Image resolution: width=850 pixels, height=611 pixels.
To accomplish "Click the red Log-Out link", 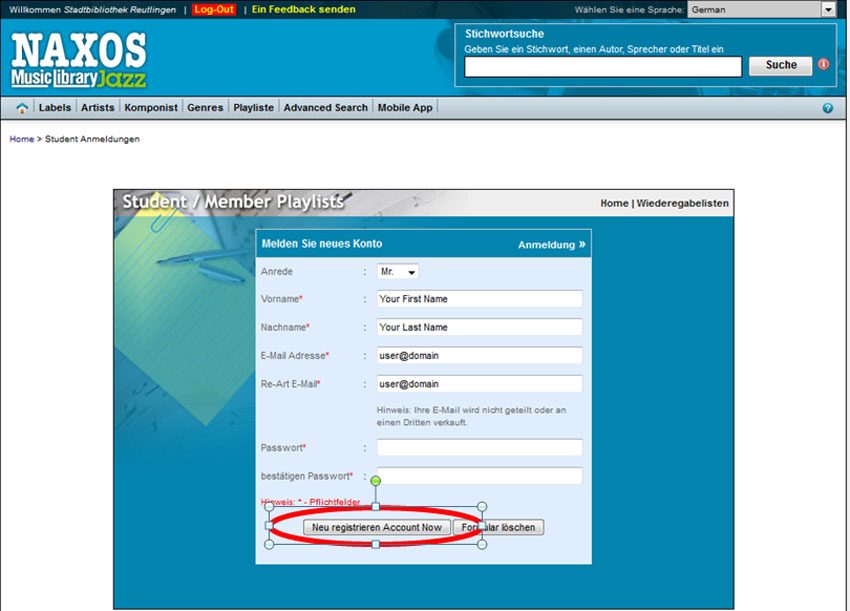I will click(x=214, y=10).
